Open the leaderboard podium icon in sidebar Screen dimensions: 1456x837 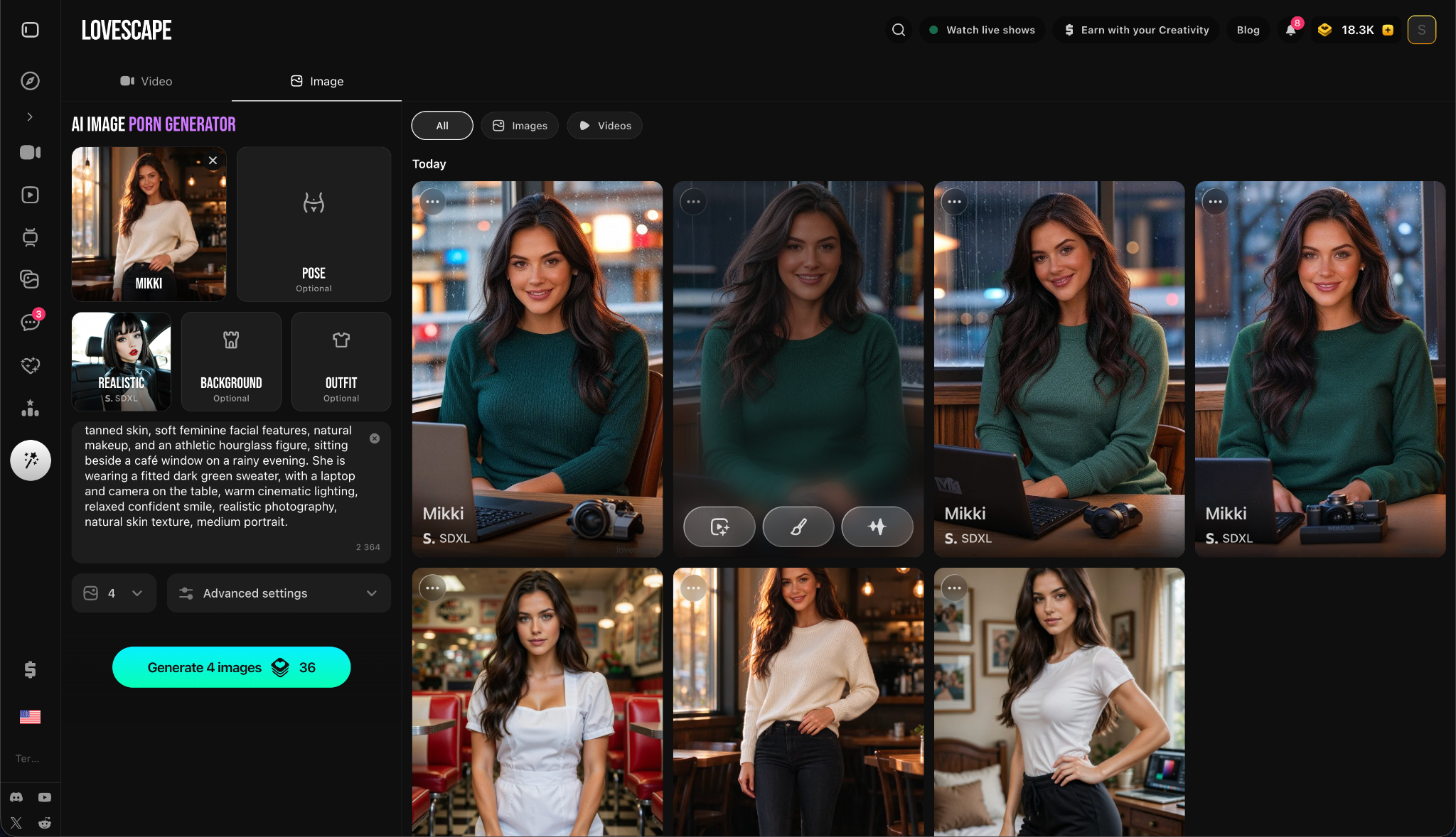(x=30, y=408)
